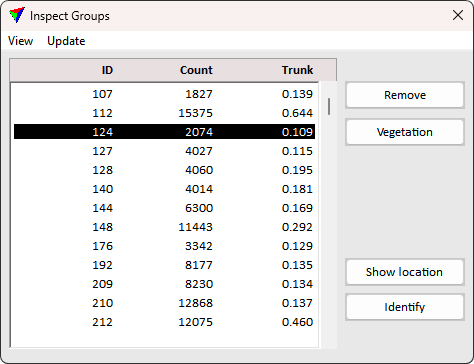Click the trunk value 0.139
The height and width of the screenshot is (364, 474).
pos(297,94)
